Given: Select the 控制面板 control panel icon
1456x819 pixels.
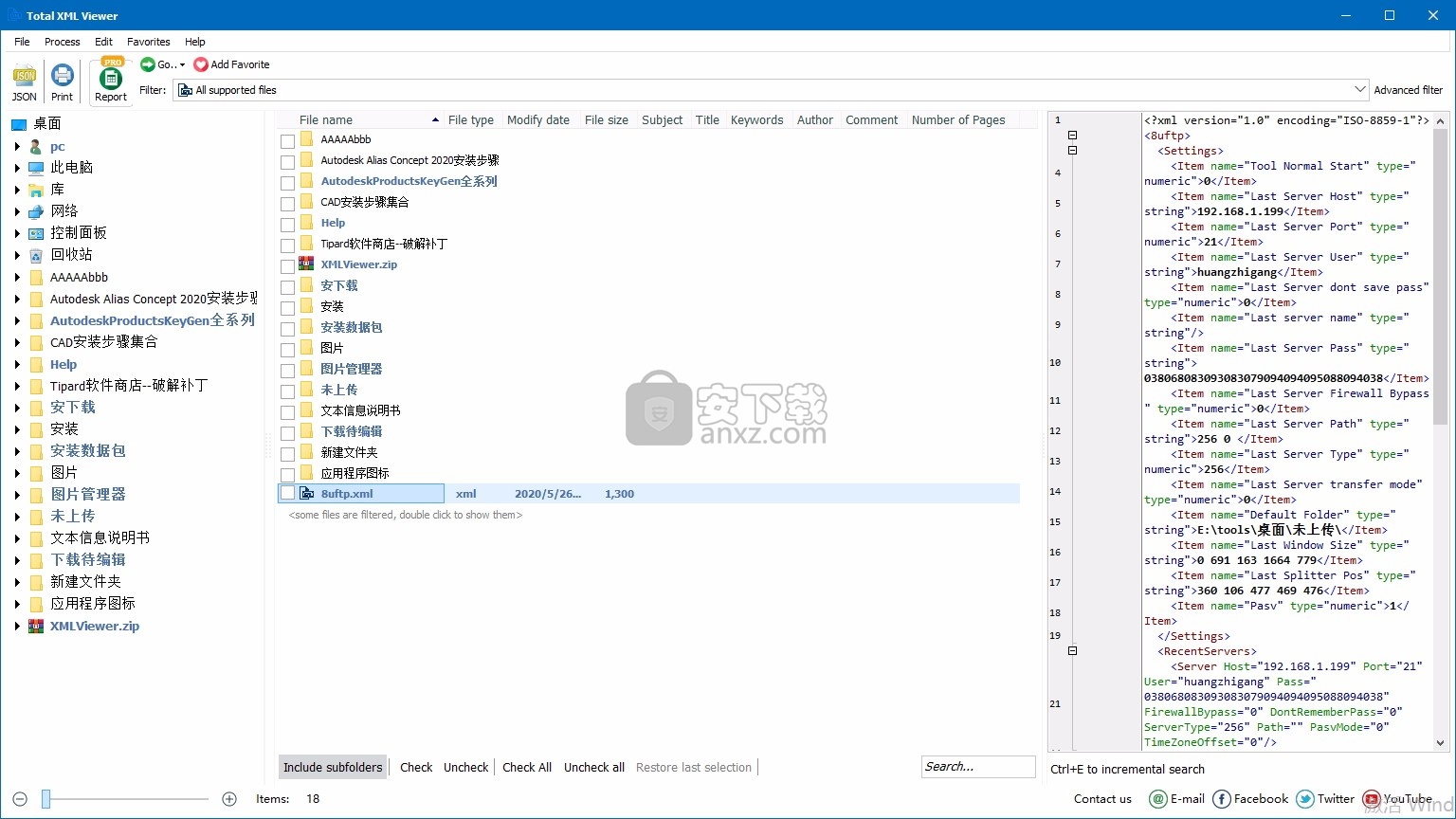Looking at the screenshot, I should coord(36,233).
